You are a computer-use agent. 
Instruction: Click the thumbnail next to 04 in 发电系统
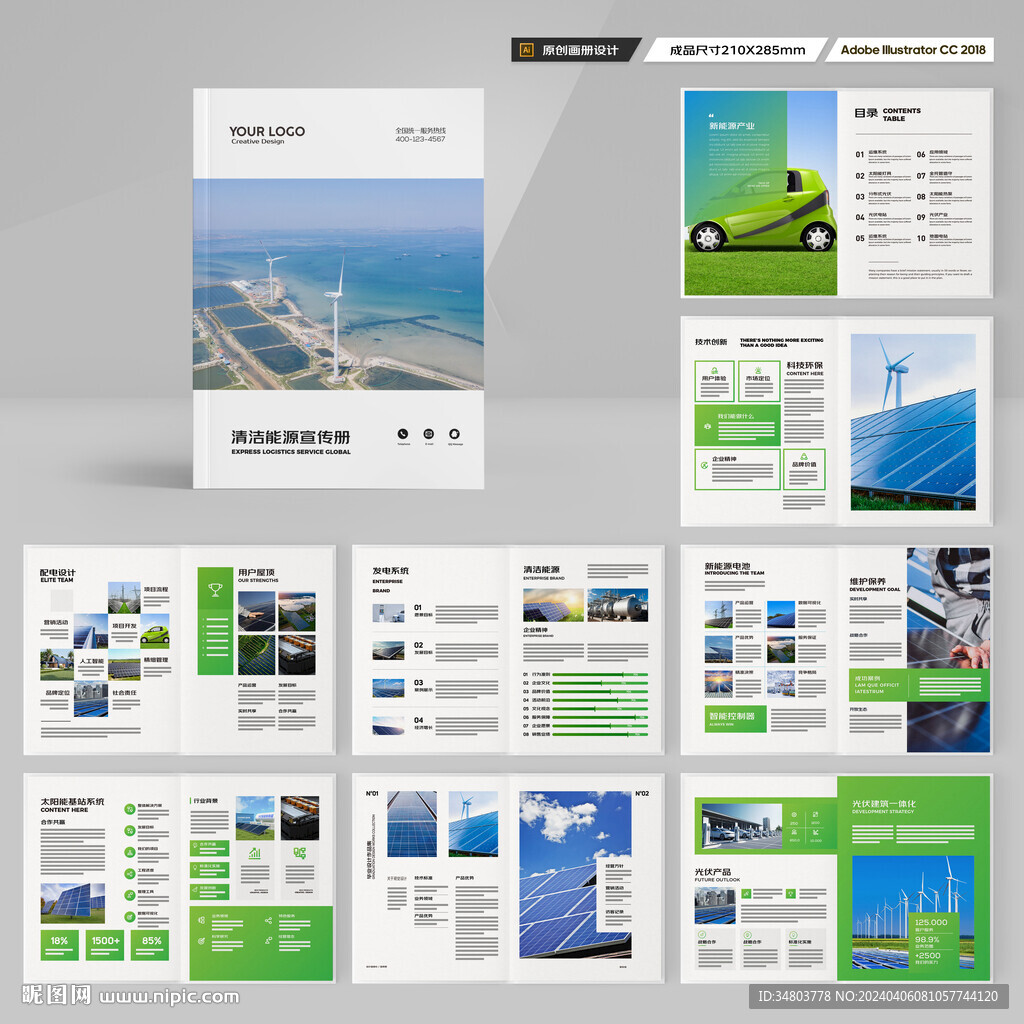[389, 726]
